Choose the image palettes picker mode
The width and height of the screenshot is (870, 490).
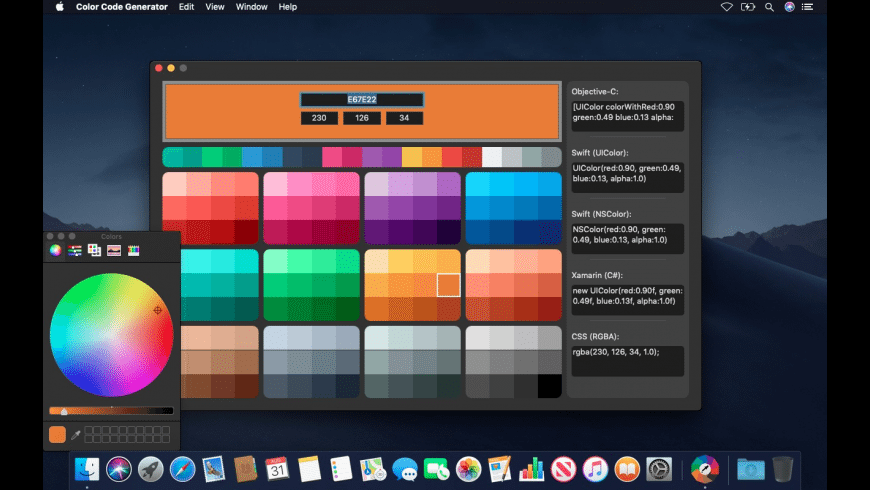click(114, 250)
